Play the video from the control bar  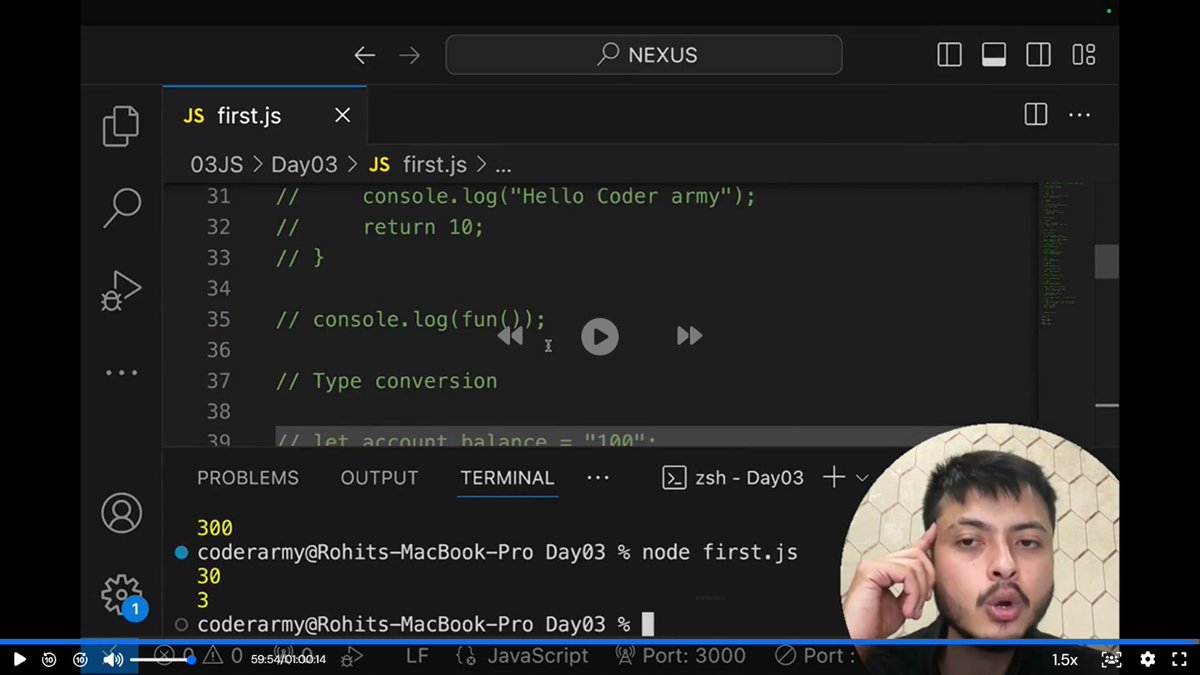tap(19, 659)
